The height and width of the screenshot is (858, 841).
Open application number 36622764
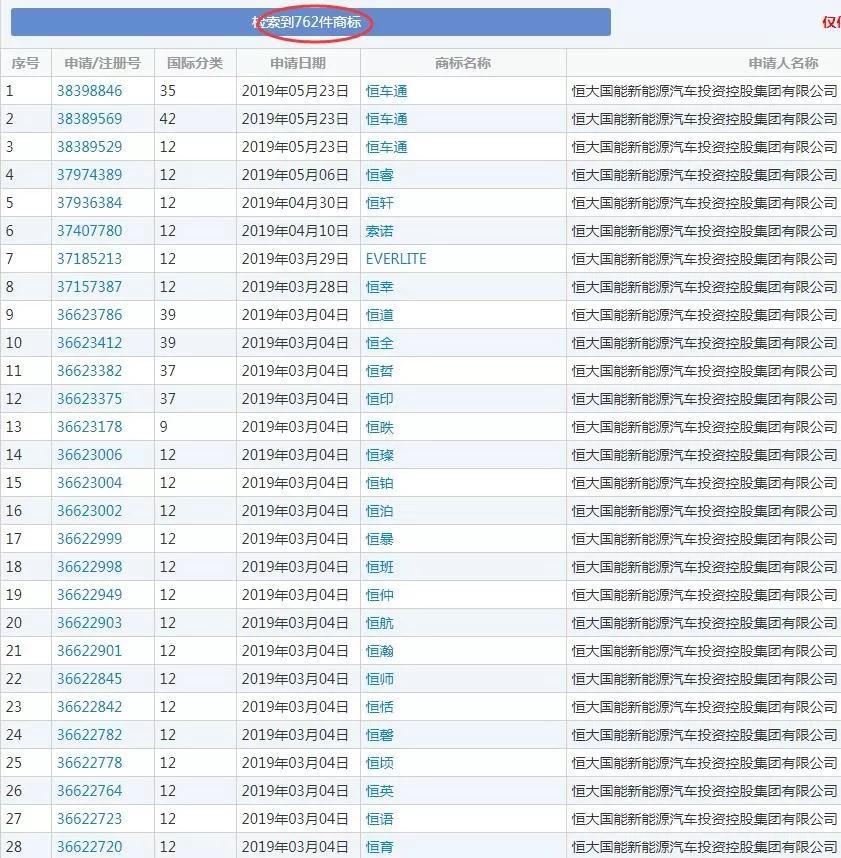click(89, 790)
